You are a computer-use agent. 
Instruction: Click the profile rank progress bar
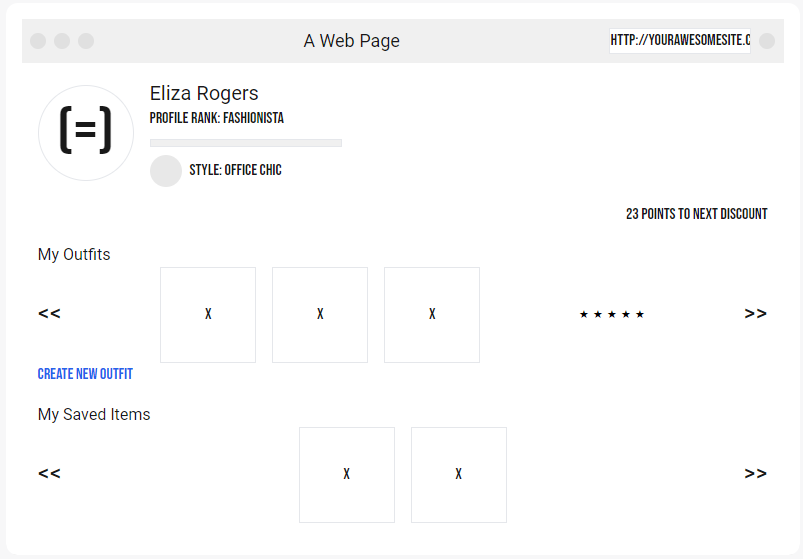pyautogui.click(x=246, y=143)
